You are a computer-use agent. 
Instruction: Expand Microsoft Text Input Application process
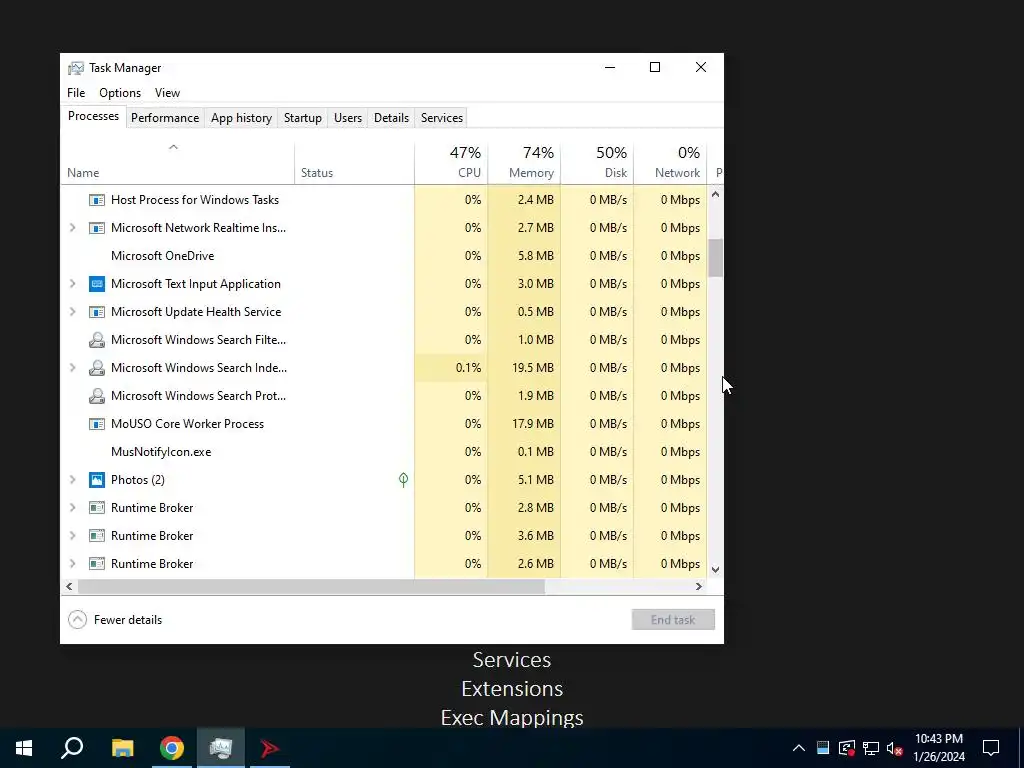(x=72, y=284)
